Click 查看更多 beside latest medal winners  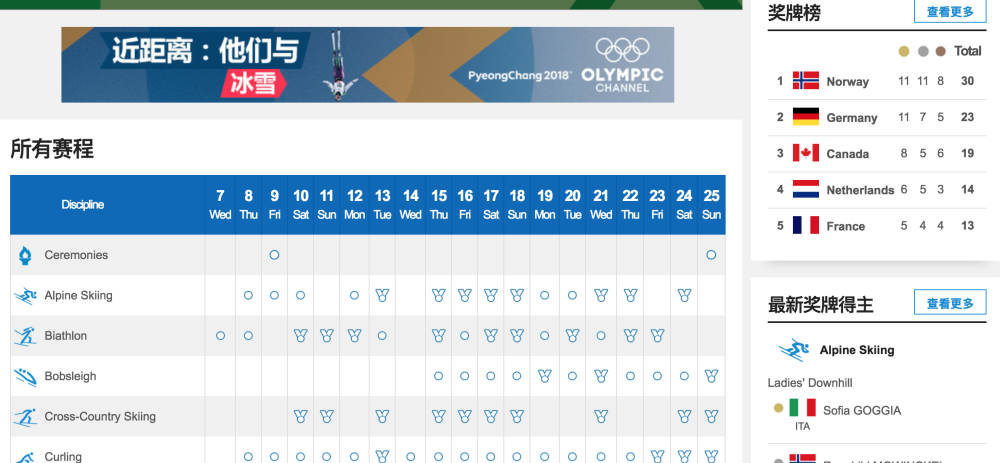949,303
